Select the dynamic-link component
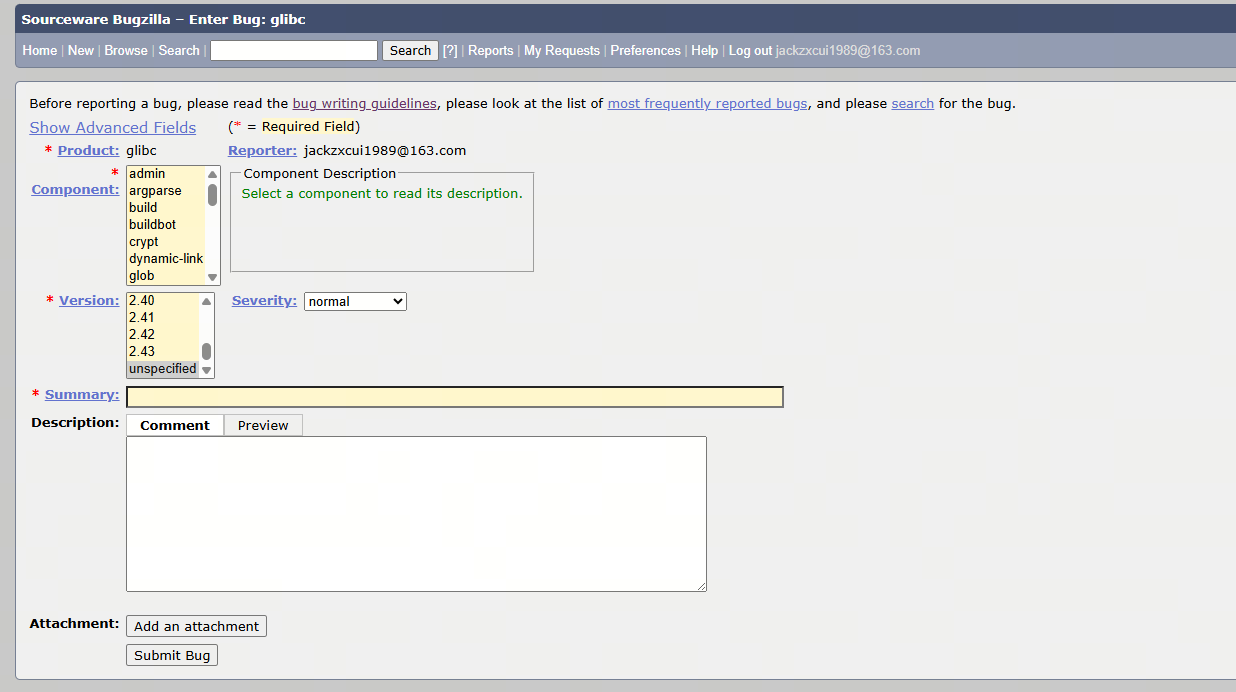1236x692 pixels. [166, 259]
